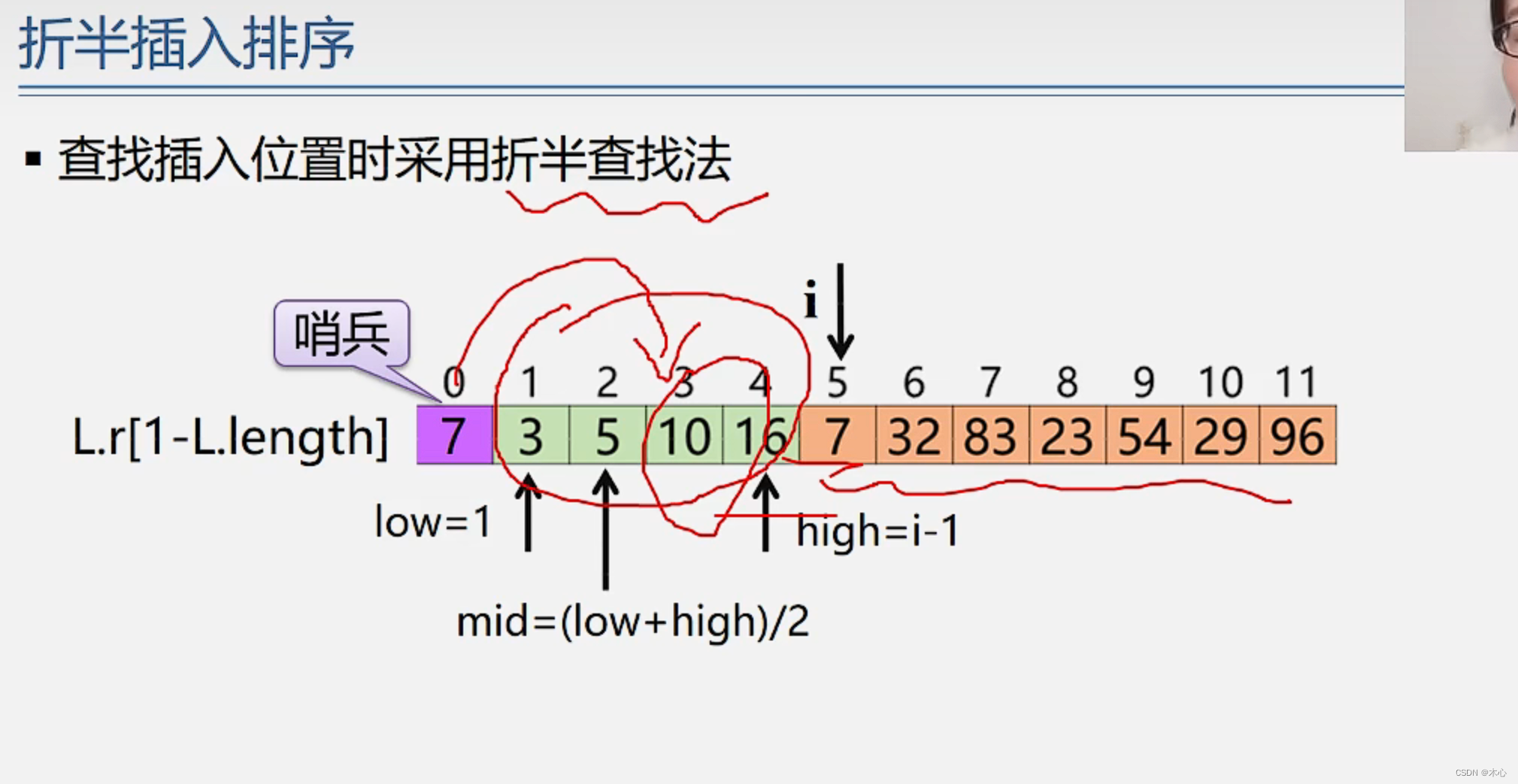
Task: Click the low=1 label
Action: pyautogui.click(x=432, y=521)
